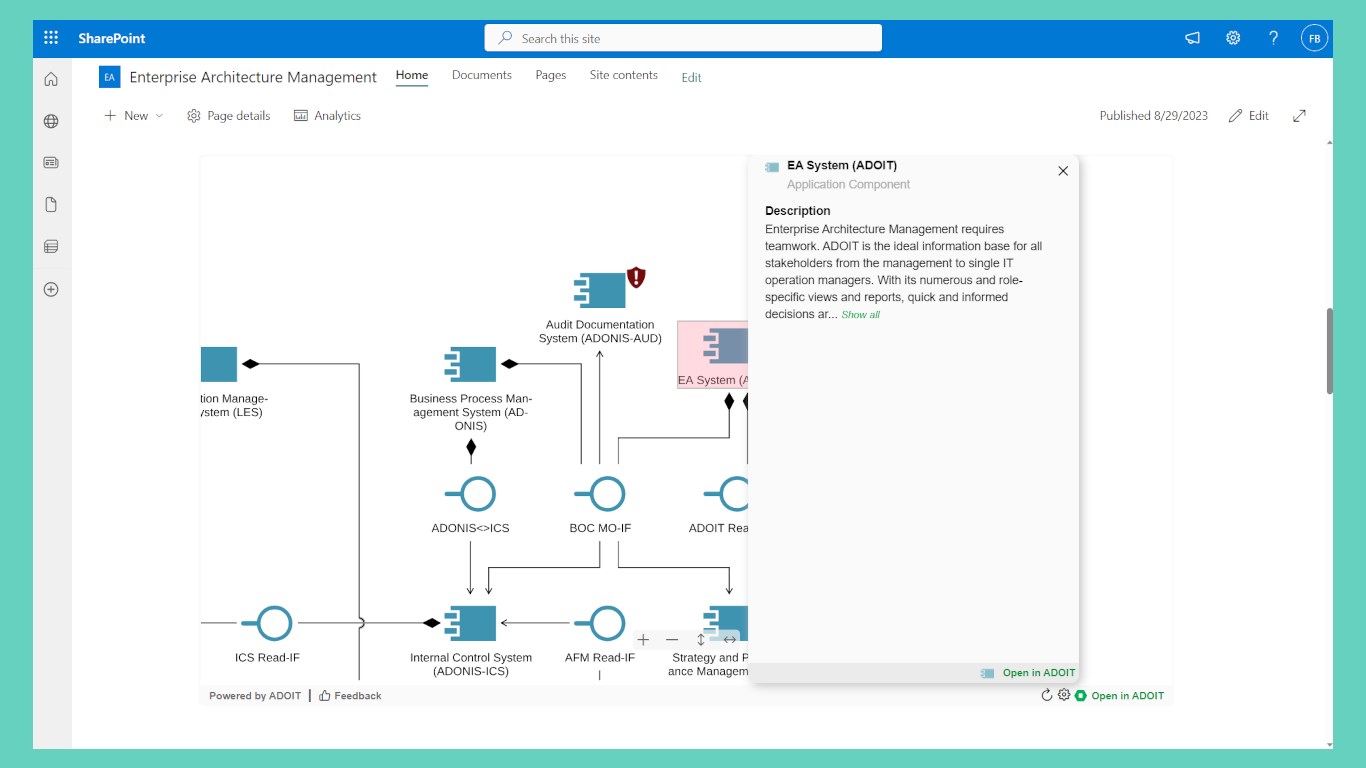Click Show all in the description
Viewport: 1366px width, 768px height.
[860, 315]
